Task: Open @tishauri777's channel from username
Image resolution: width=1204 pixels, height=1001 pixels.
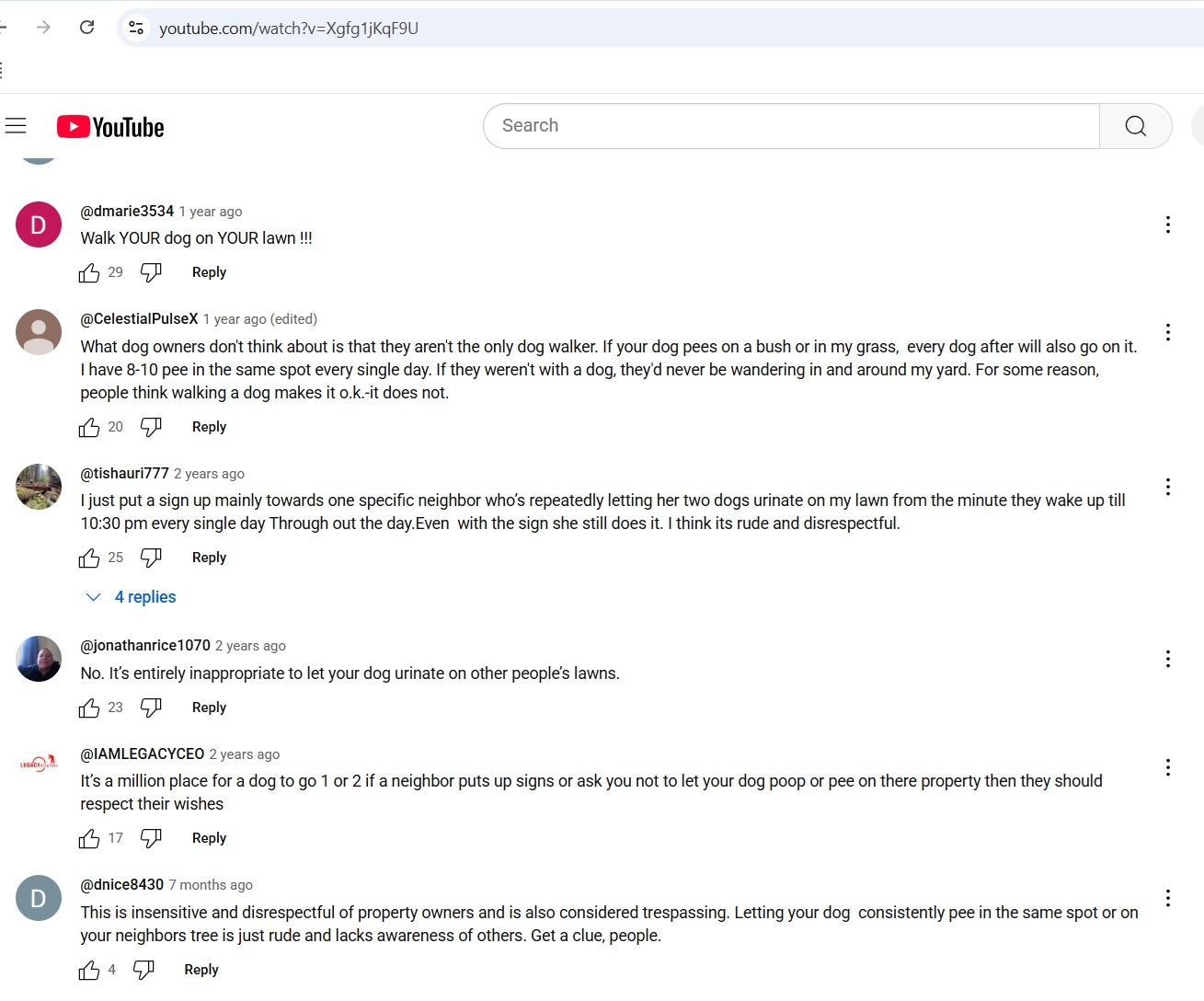Action: [x=124, y=474]
